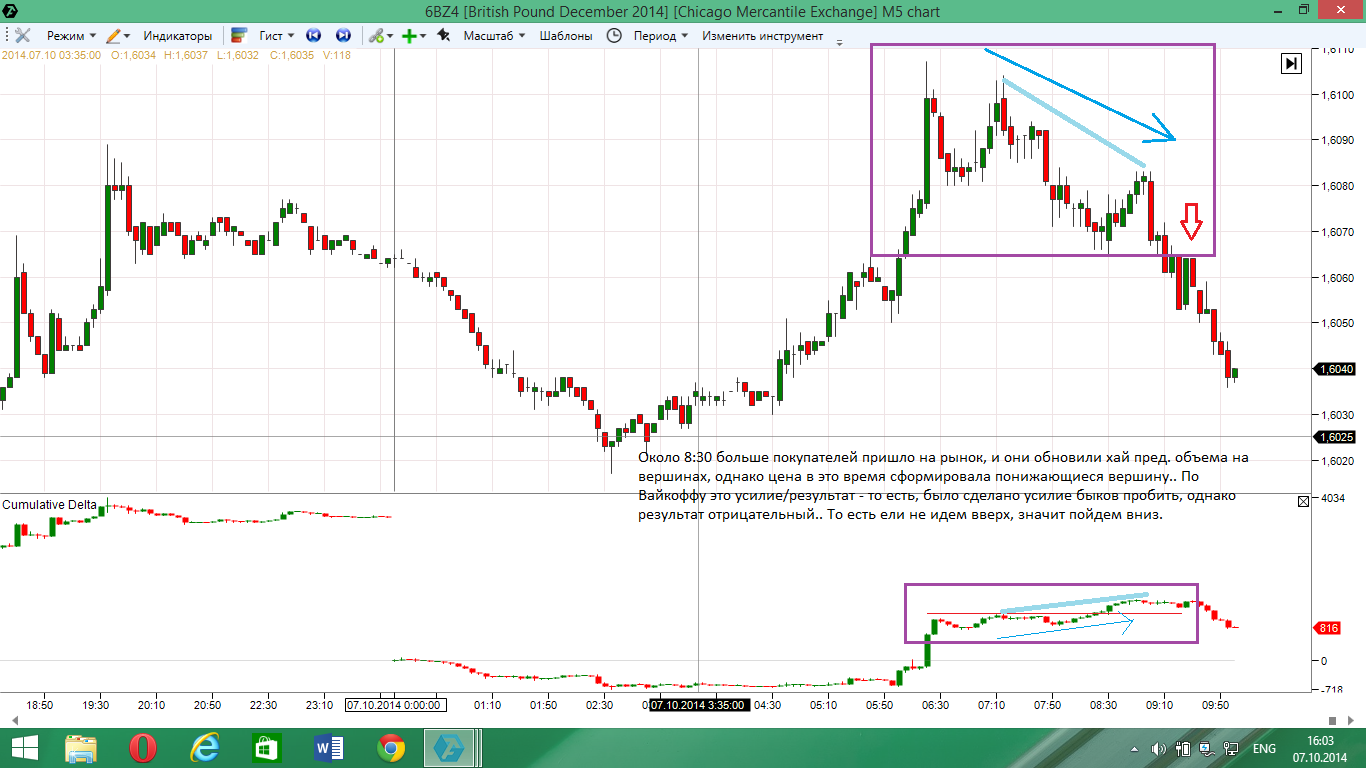Click the green plus add icon
The image size is (1366, 768).
409,35
